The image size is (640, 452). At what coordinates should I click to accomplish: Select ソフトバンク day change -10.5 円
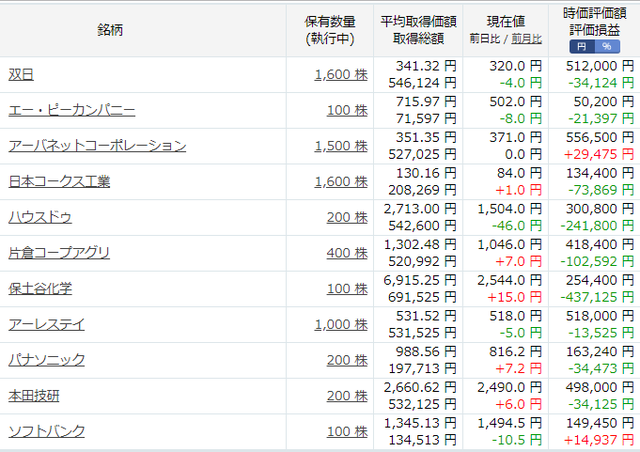click(x=517, y=440)
